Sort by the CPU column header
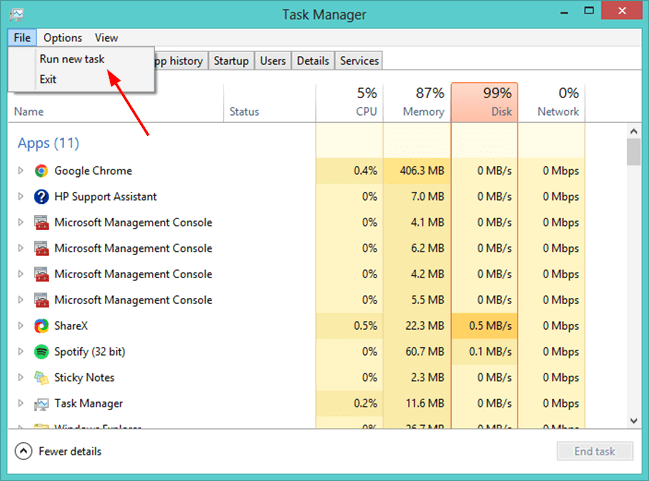The image size is (649, 481). point(350,103)
